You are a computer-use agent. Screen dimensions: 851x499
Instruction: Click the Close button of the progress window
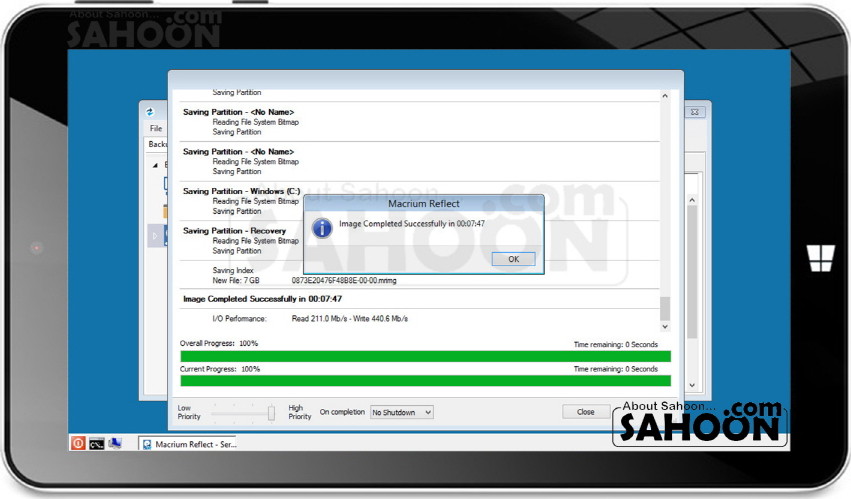(585, 412)
